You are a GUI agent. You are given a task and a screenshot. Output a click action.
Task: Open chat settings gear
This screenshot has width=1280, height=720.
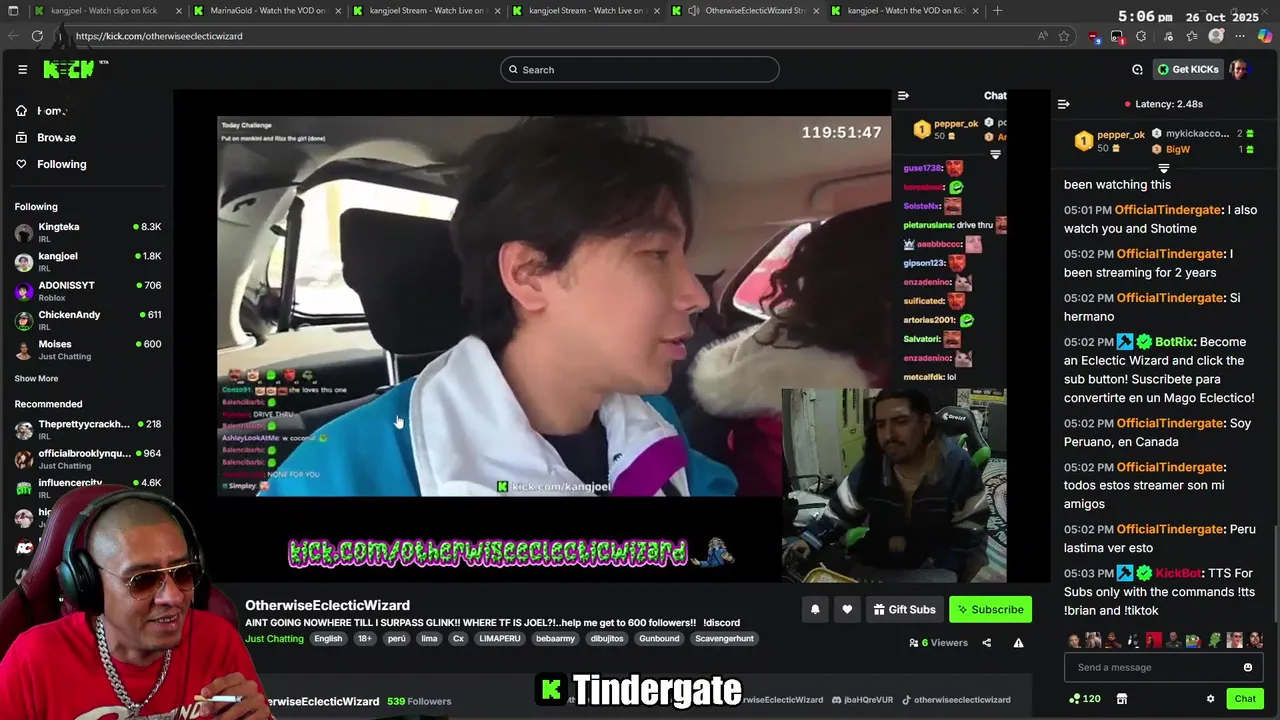[x=1210, y=699]
